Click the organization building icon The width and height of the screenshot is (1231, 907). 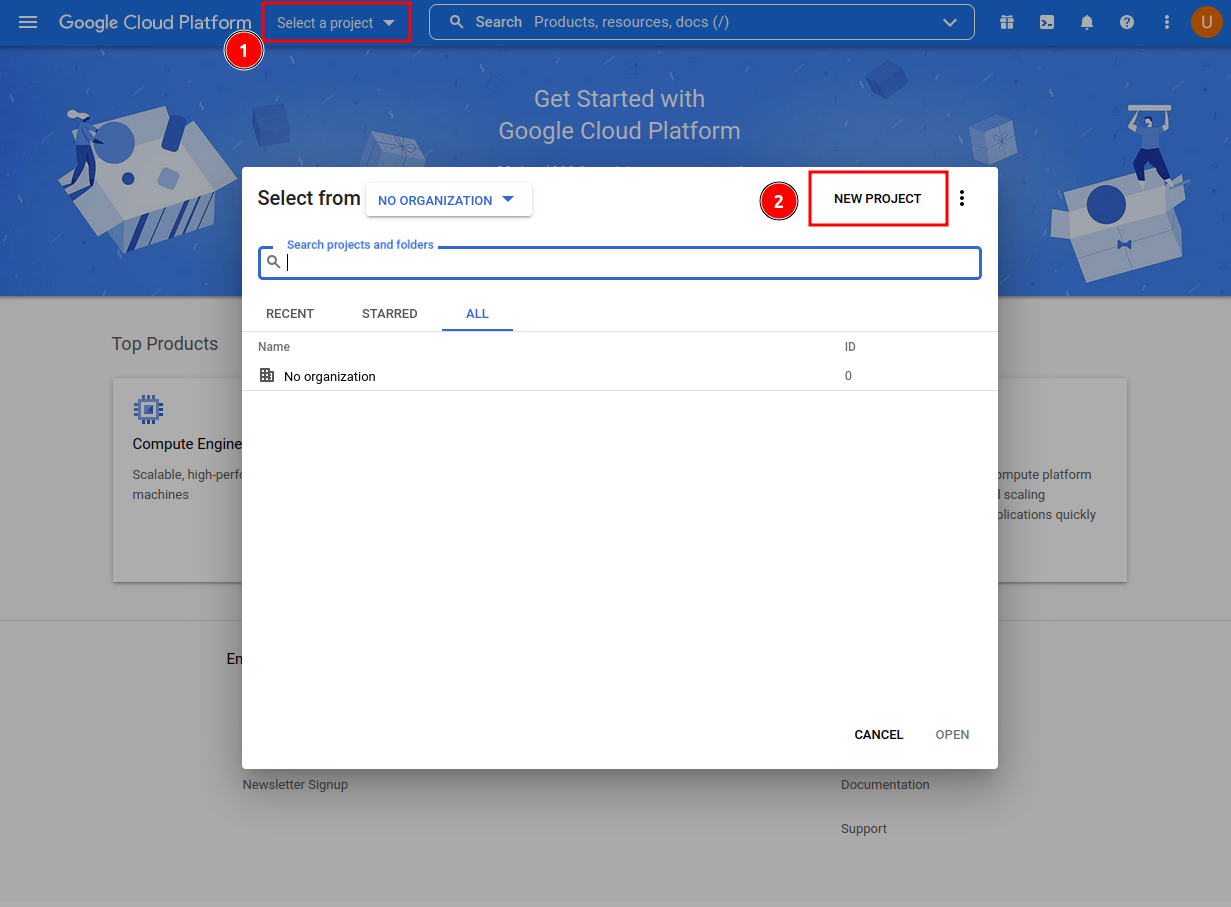tap(266, 375)
